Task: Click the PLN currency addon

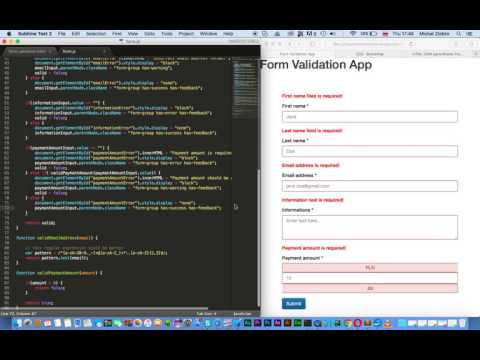Action: coord(370,268)
